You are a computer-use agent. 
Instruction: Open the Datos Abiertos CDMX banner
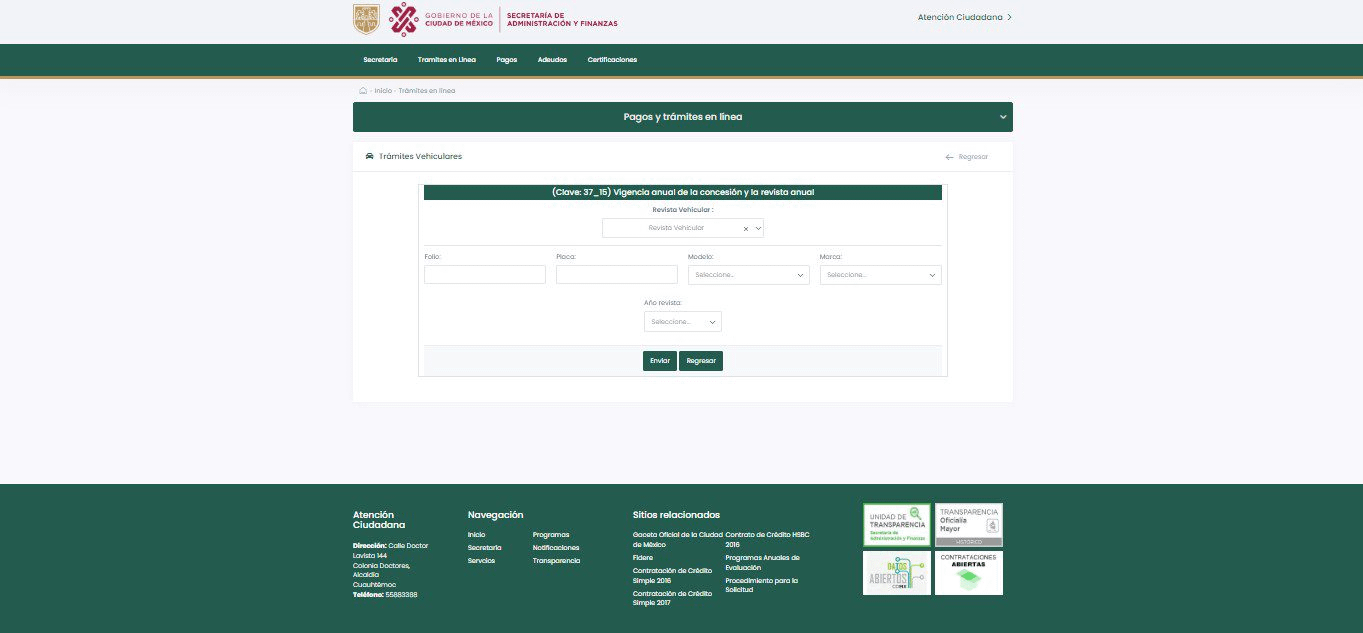coord(897,573)
